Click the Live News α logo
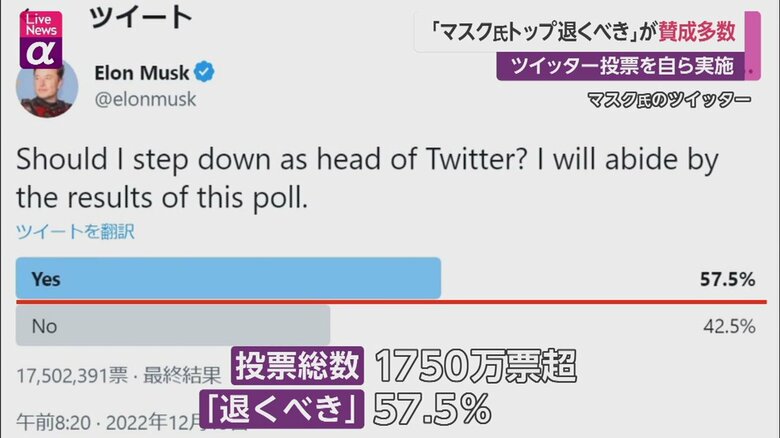Screen dimensions: 780x438 point(39,39)
